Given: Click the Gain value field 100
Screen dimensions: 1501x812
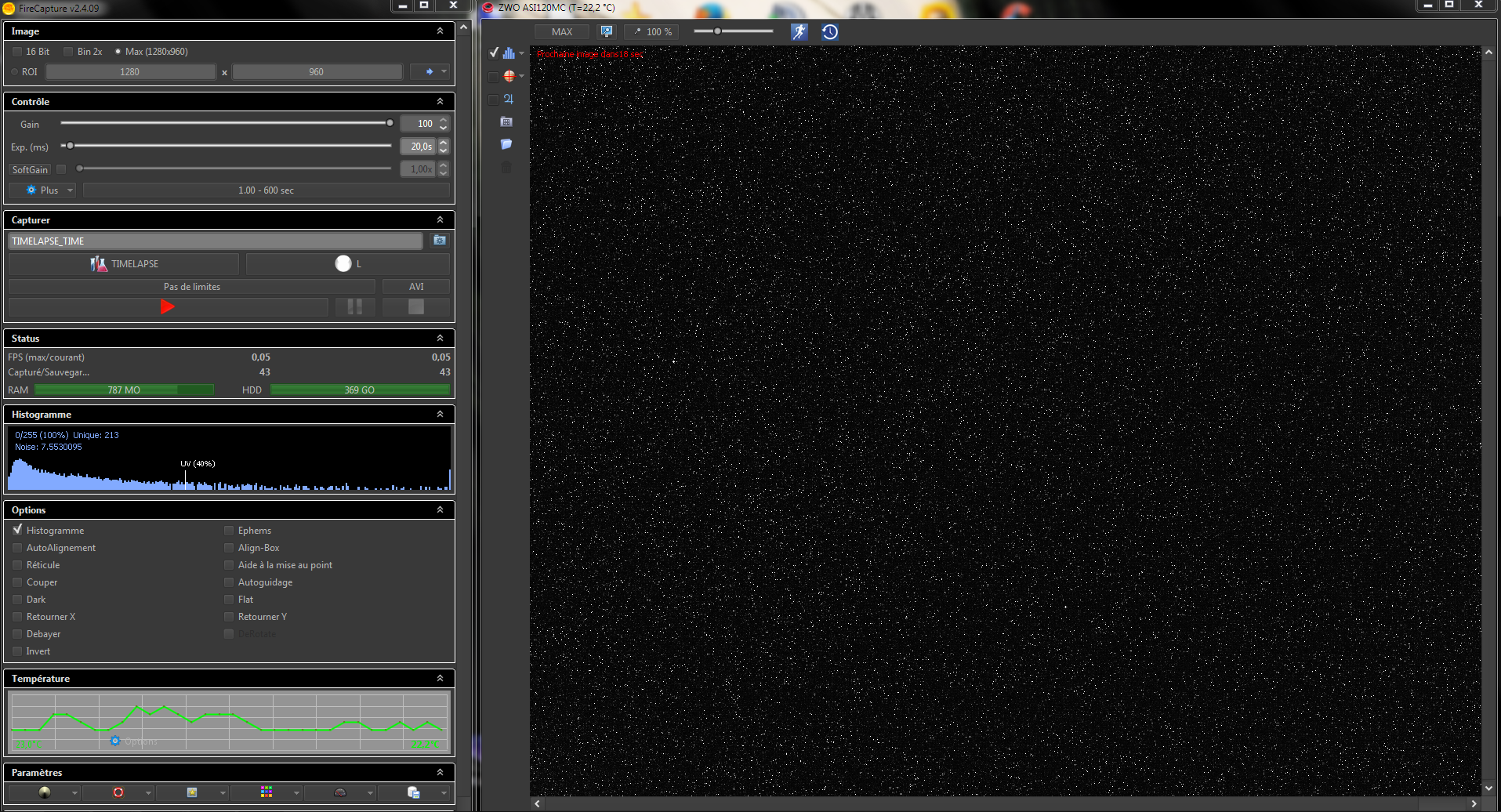Looking at the screenshot, I should (418, 124).
